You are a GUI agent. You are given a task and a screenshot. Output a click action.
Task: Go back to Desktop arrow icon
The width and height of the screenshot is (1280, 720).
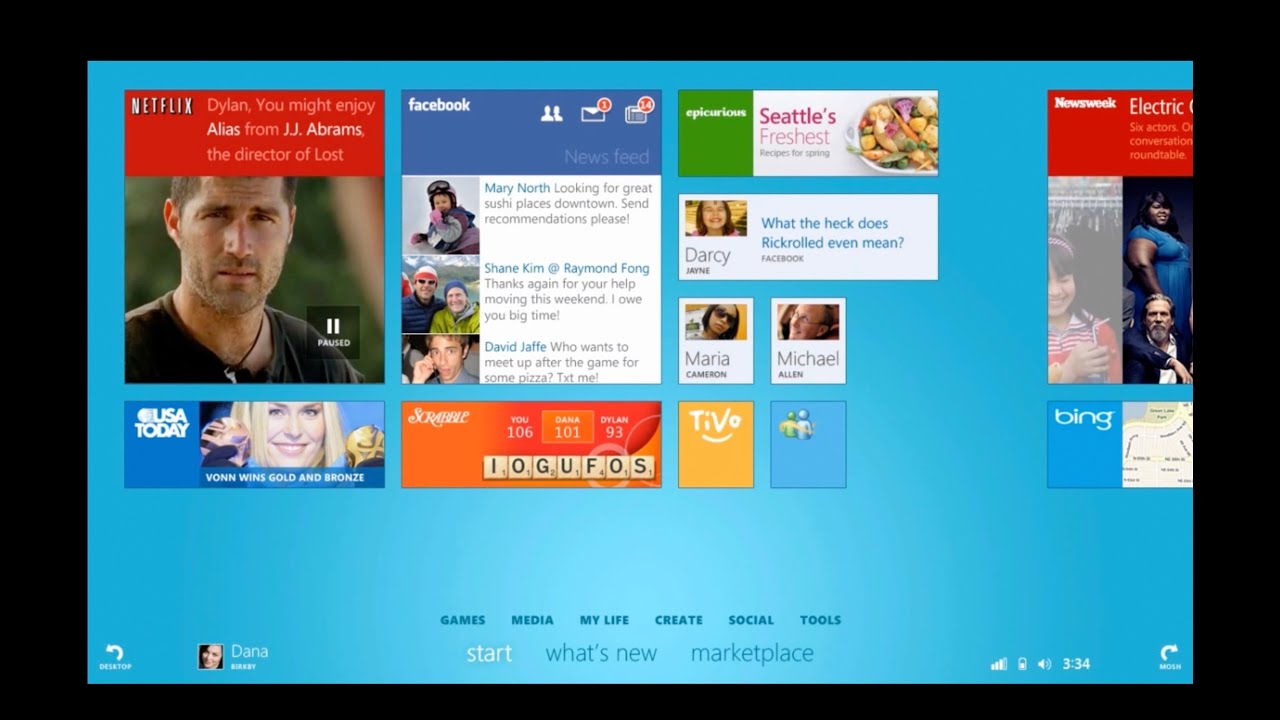[x=114, y=656]
